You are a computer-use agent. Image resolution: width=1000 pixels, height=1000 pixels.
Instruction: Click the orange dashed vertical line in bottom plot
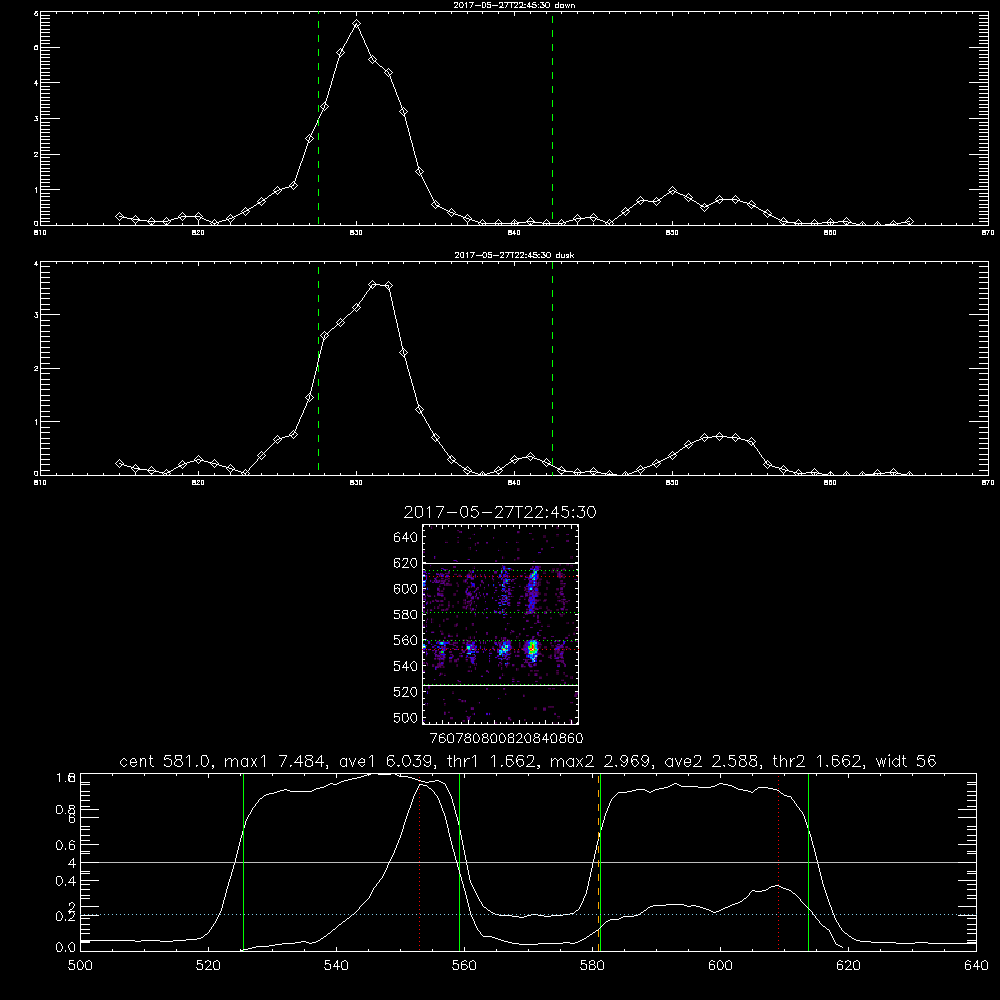598,862
